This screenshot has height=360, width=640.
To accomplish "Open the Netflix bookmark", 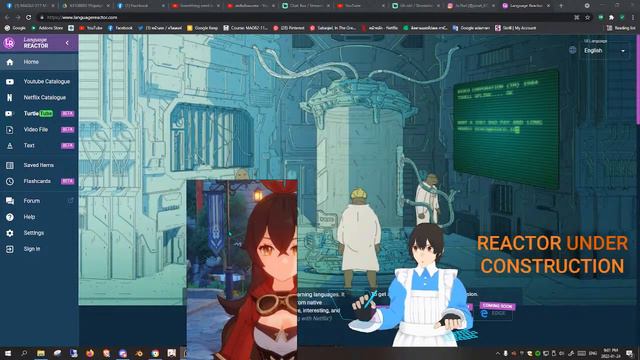I will pyautogui.click(x=380, y=28).
